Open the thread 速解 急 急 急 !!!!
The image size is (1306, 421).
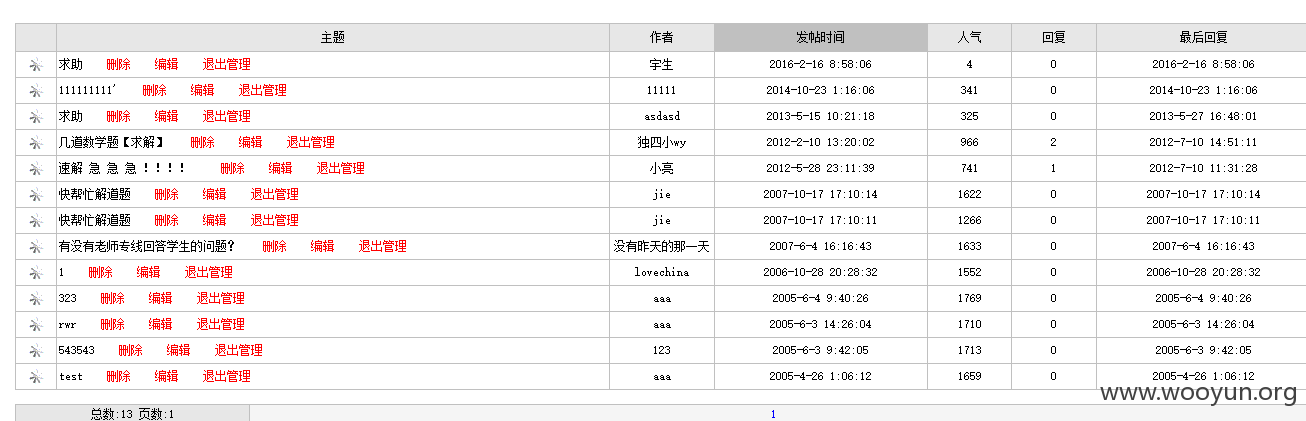point(122,169)
